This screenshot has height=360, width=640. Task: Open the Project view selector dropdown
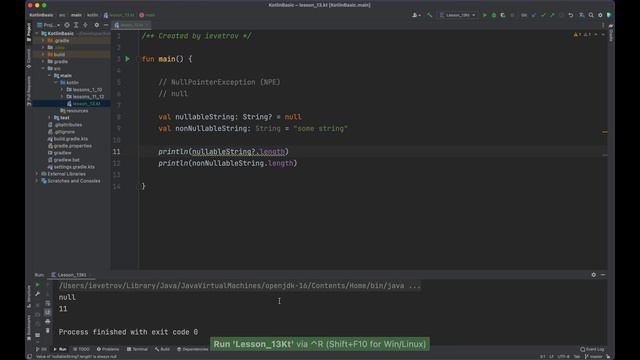pyautogui.click(x=49, y=25)
